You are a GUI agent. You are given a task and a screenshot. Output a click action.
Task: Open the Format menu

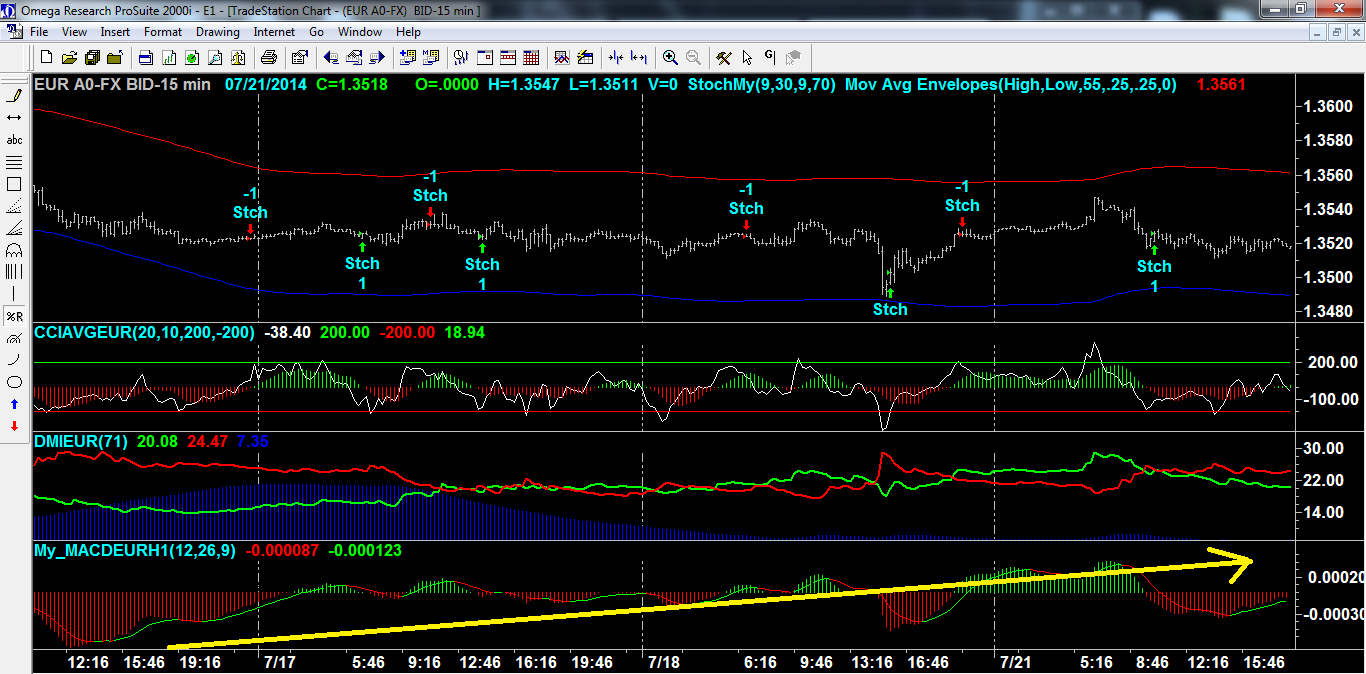pos(162,32)
